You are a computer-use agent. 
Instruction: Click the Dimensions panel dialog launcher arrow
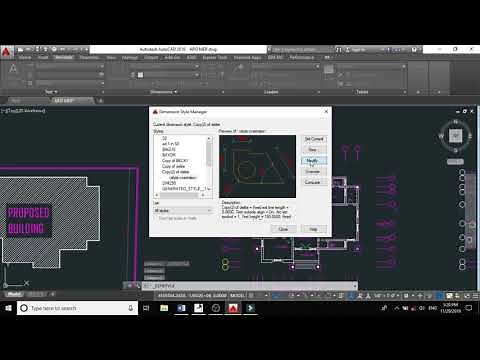point(222,92)
